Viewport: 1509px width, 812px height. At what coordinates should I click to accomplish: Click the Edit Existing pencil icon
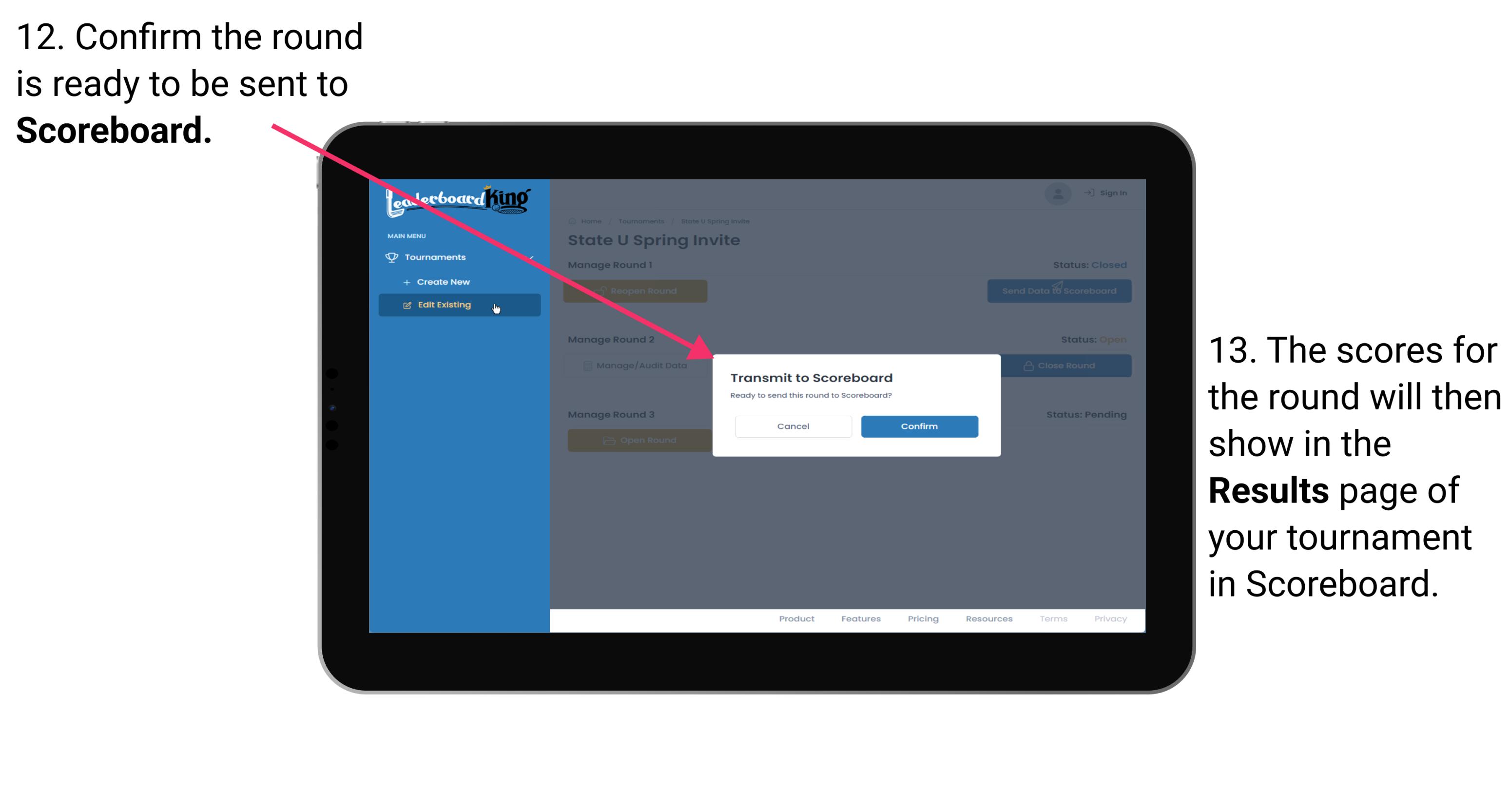407,304
